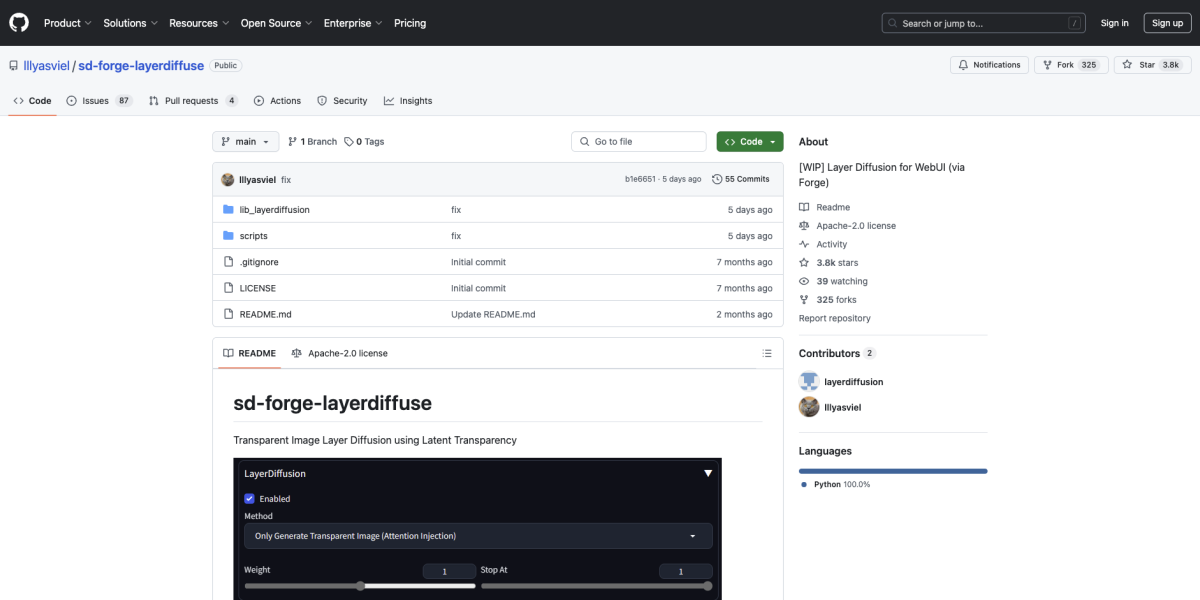Open the README list outline icon
Image resolution: width=1200 pixels, height=600 pixels.
coord(767,352)
